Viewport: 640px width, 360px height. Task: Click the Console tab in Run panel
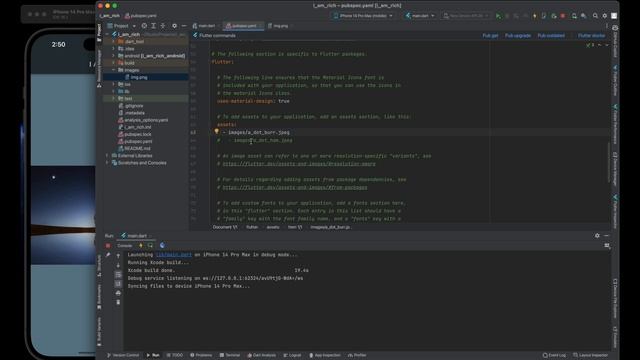[124, 246]
